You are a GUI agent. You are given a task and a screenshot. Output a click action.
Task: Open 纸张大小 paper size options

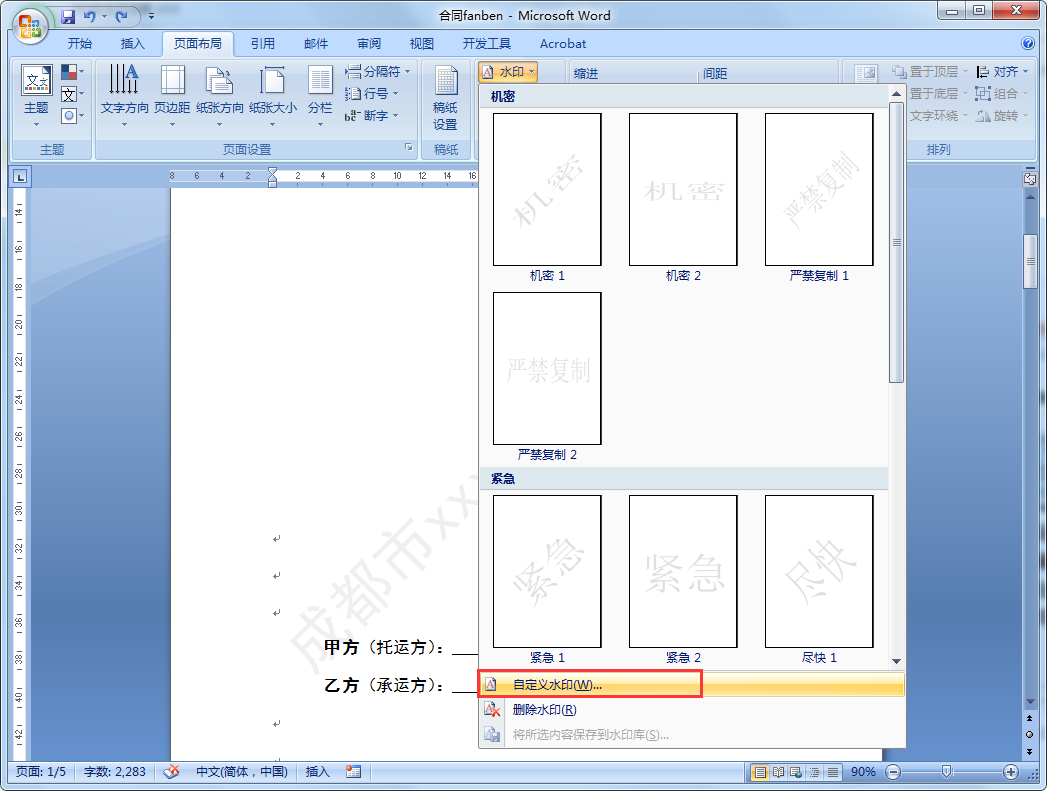(x=272, y=96)
